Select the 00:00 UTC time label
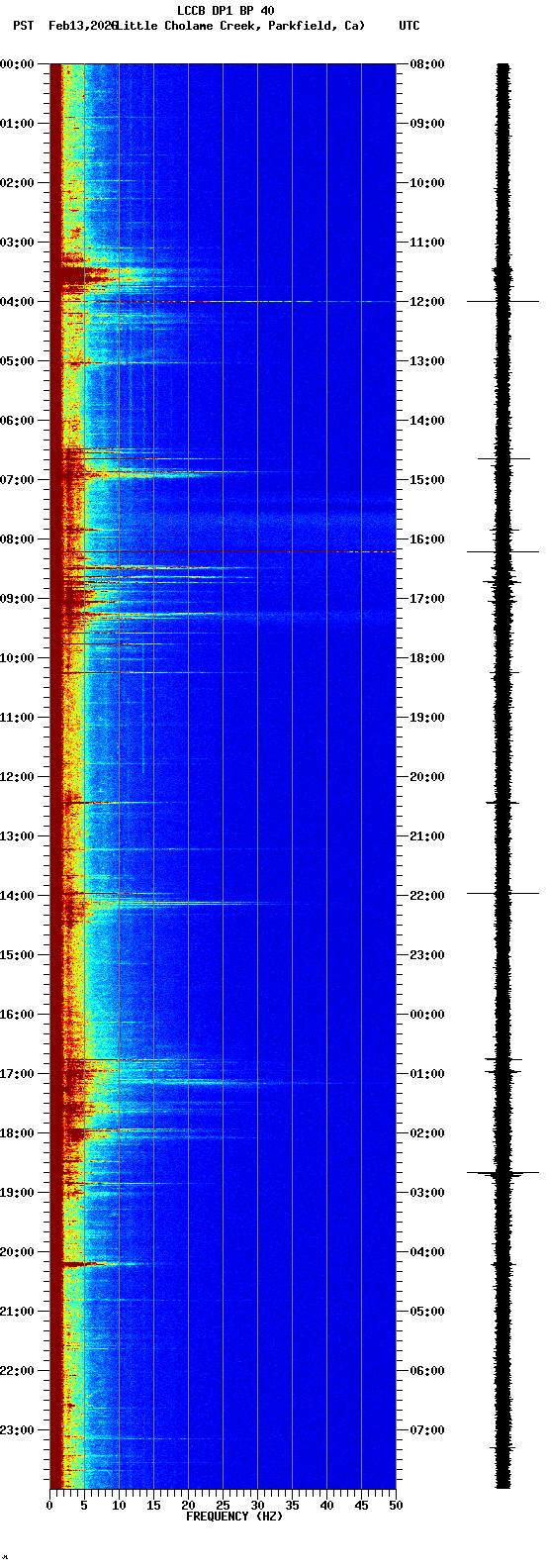This screenshot has width=546, height=1568. (428, 1015)
